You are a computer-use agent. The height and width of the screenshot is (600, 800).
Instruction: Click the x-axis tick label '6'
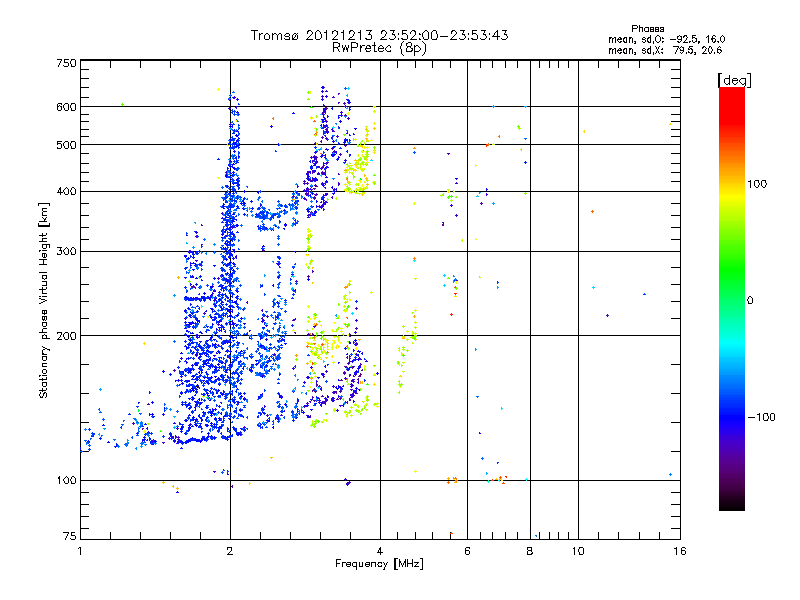point(467,551)
